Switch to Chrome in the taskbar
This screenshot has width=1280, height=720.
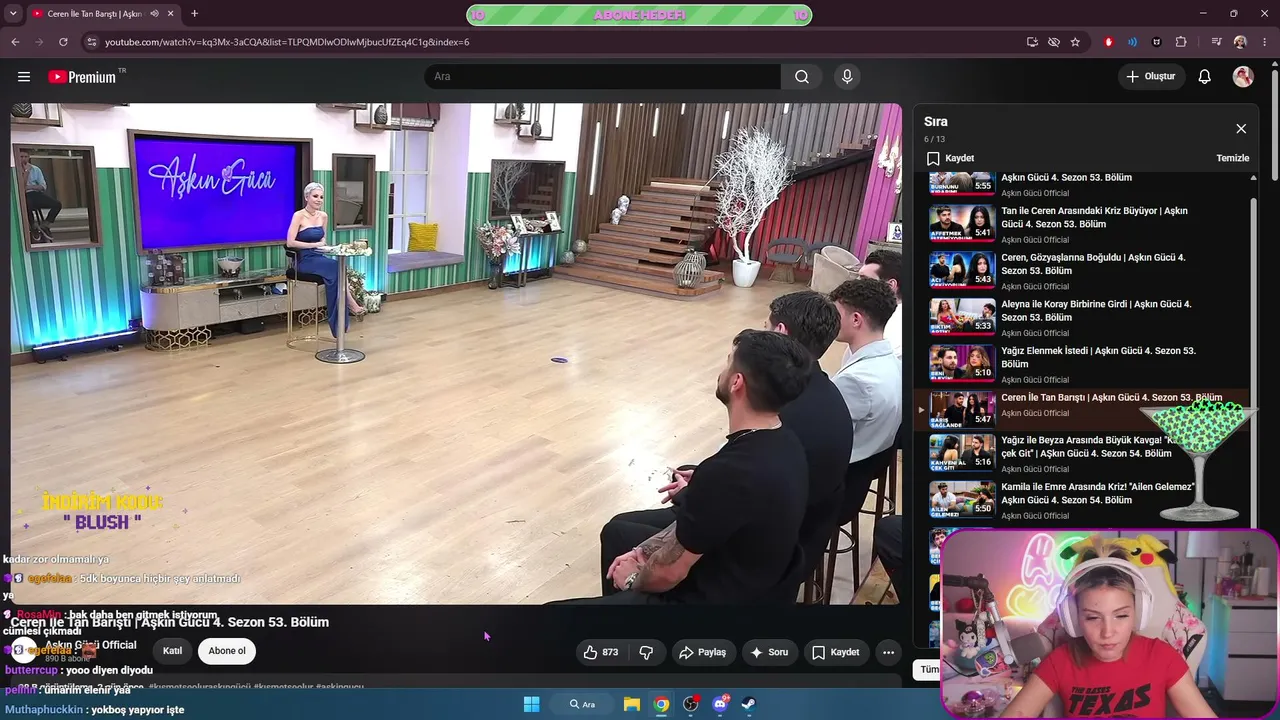point(661,704)
